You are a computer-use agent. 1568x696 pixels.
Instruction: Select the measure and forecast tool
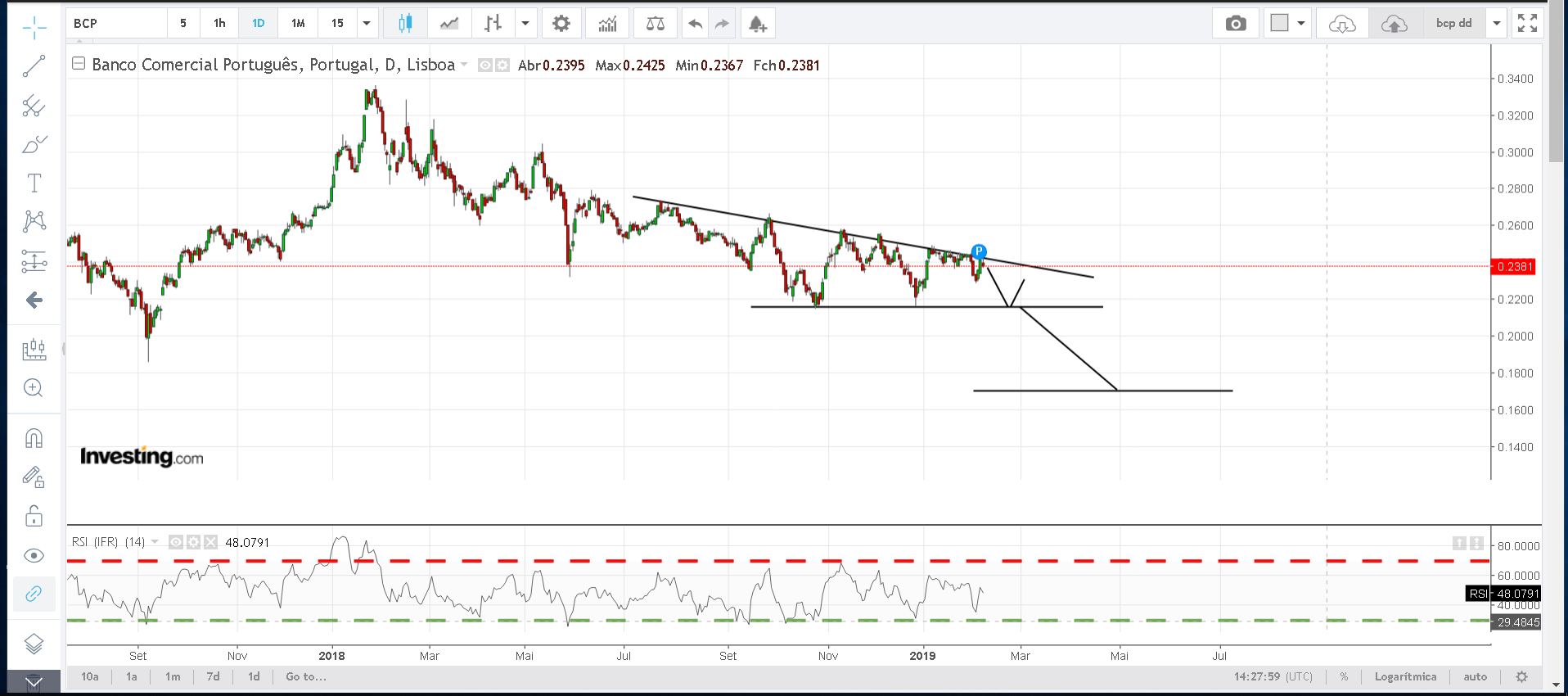click(34, 261)
